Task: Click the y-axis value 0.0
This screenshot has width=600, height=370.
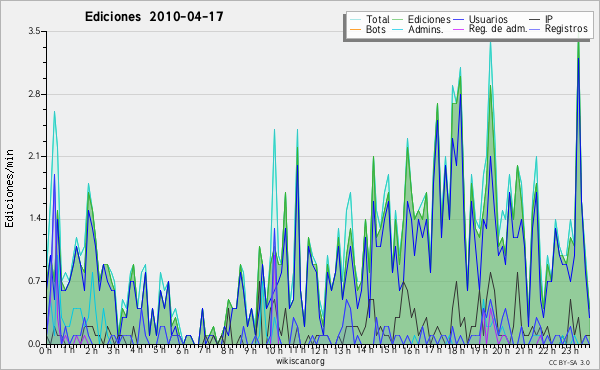Action: [34, 344]
